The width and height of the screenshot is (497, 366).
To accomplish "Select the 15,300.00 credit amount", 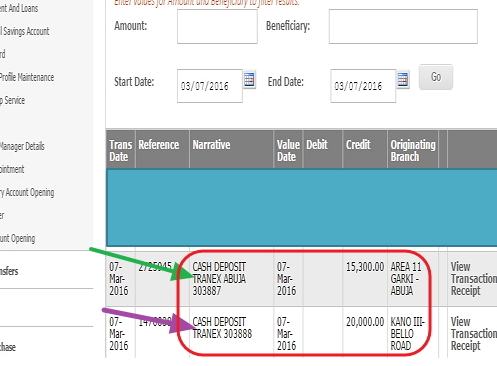I will [x=365, y=267].
